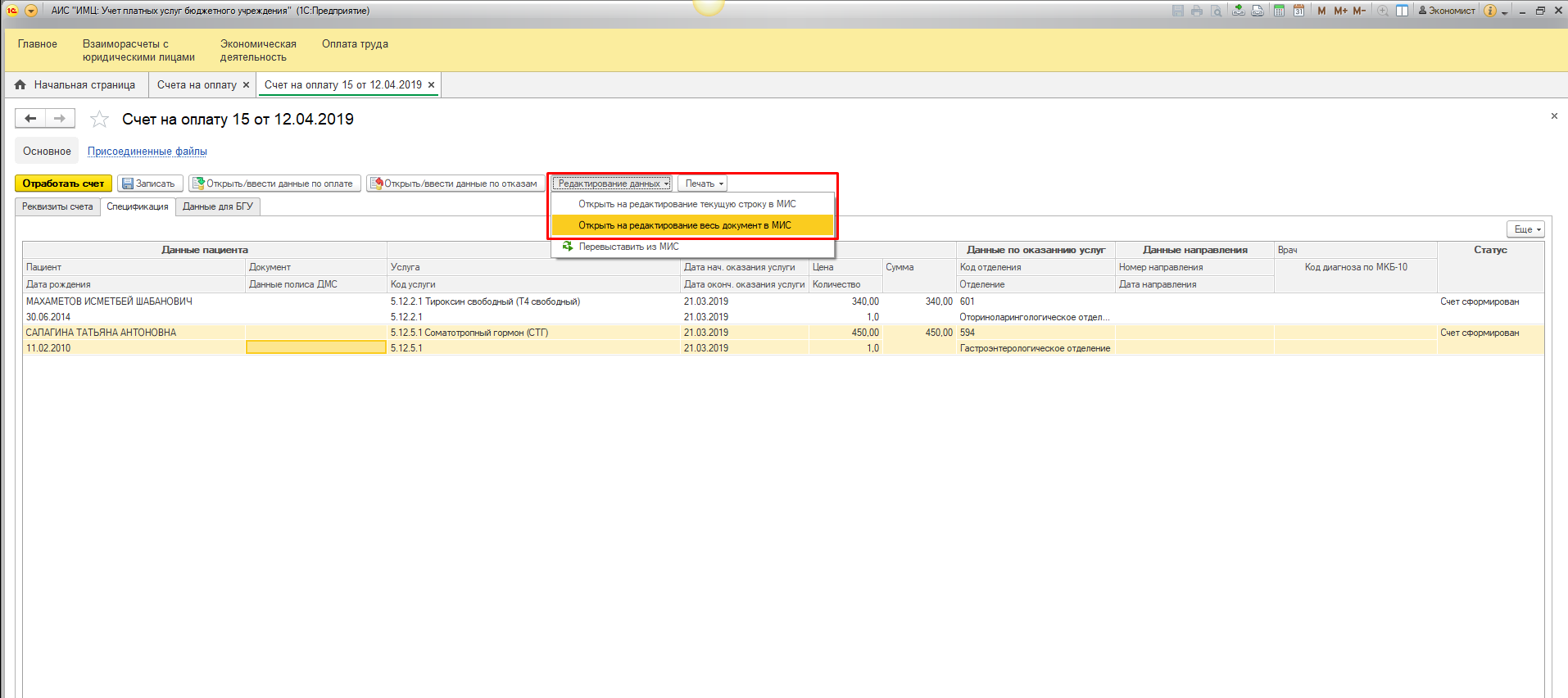The width and height of the screenshot is (1568, 698).
Task: Select Перевыставить из МИС menu item
Action: [x=628, y=247]
